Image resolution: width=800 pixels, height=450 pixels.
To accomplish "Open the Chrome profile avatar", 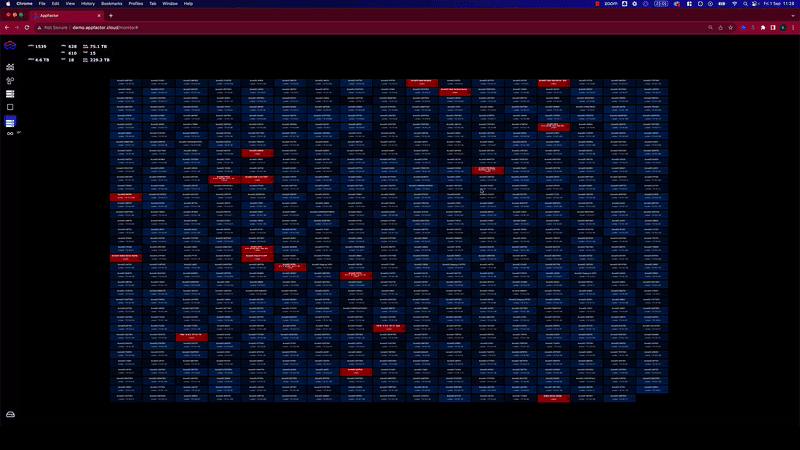I will pos(783,28).
